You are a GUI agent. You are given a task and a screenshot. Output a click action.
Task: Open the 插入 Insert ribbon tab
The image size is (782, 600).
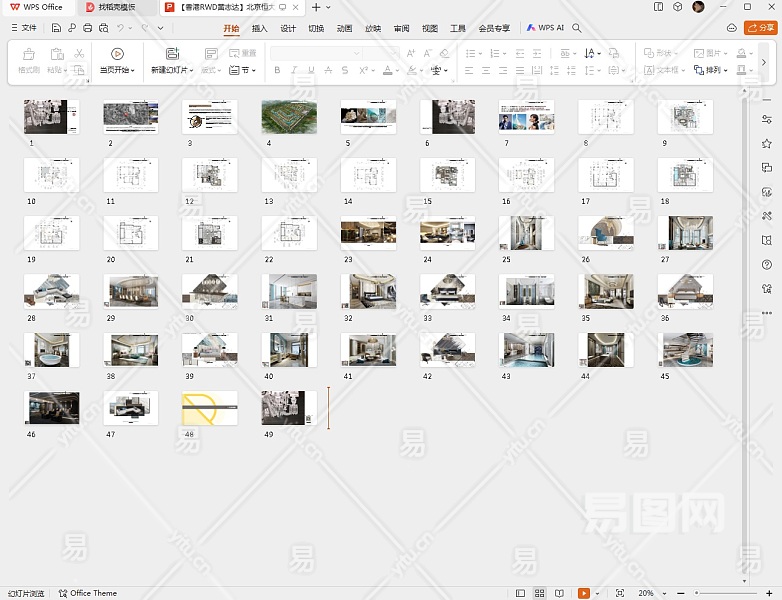260,28
